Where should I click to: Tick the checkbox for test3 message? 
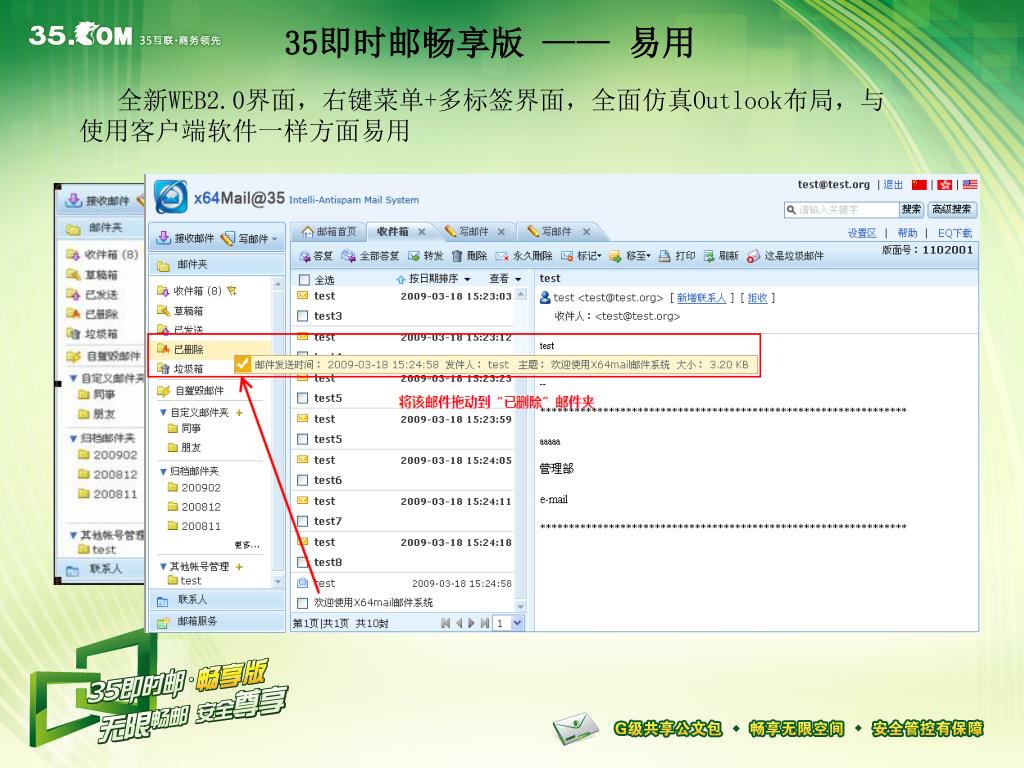pos(302,316)
